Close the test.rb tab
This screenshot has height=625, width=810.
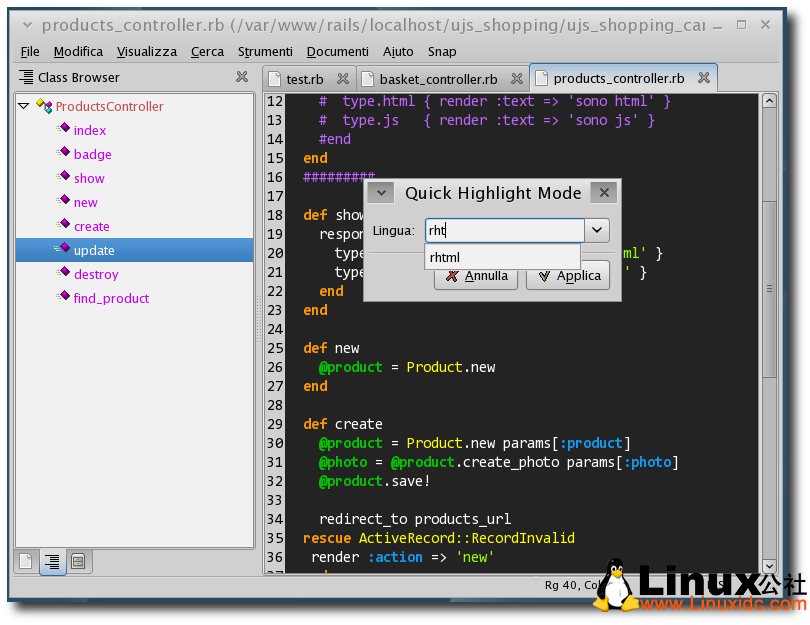pyautogui.click(x=343, y=79)
